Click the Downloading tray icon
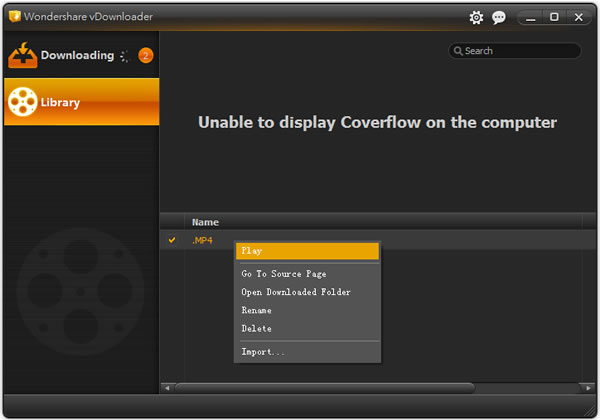Viewport: 600px width, 420px height. click(x=23, y=55)
